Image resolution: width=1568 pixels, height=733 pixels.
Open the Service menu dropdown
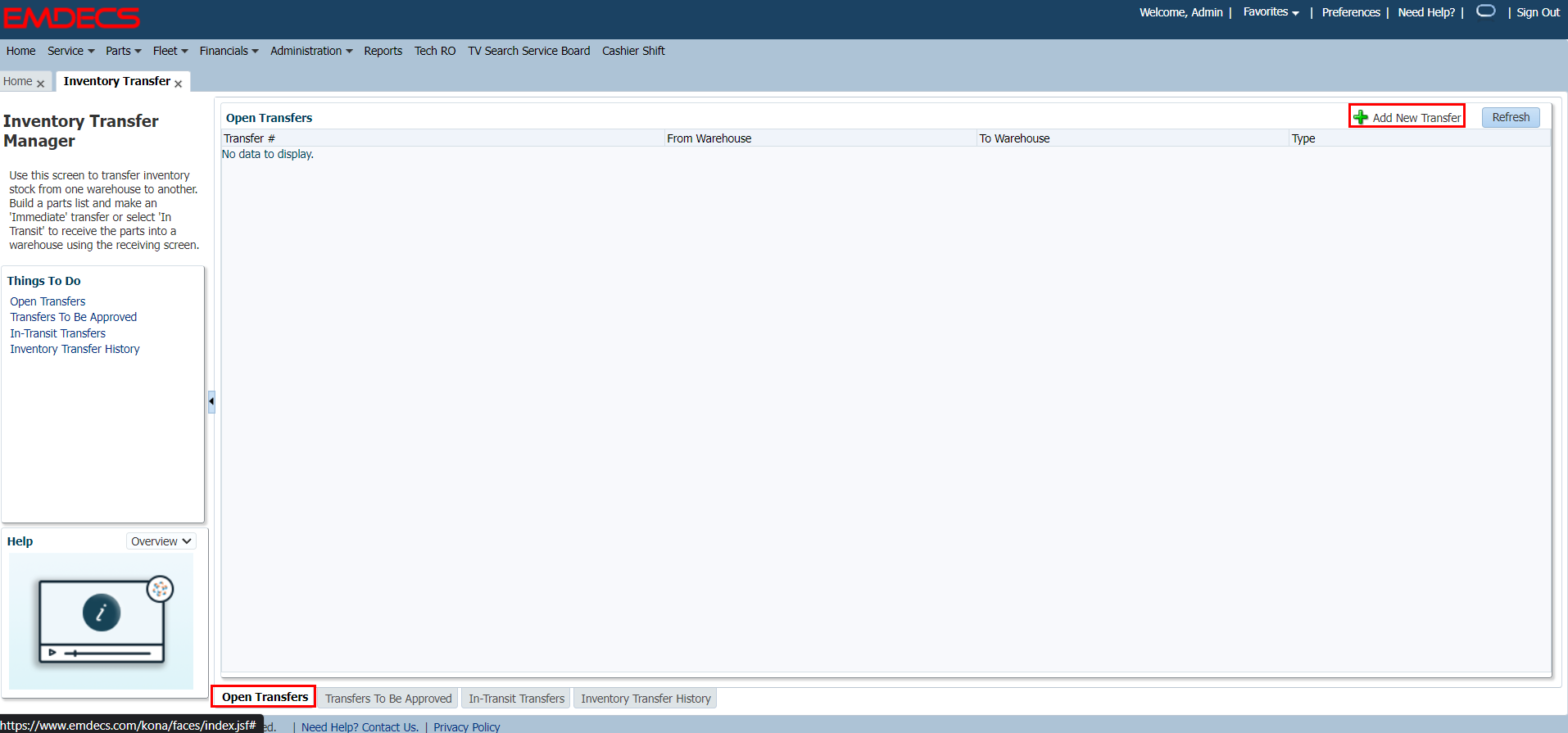click(70, 51)
